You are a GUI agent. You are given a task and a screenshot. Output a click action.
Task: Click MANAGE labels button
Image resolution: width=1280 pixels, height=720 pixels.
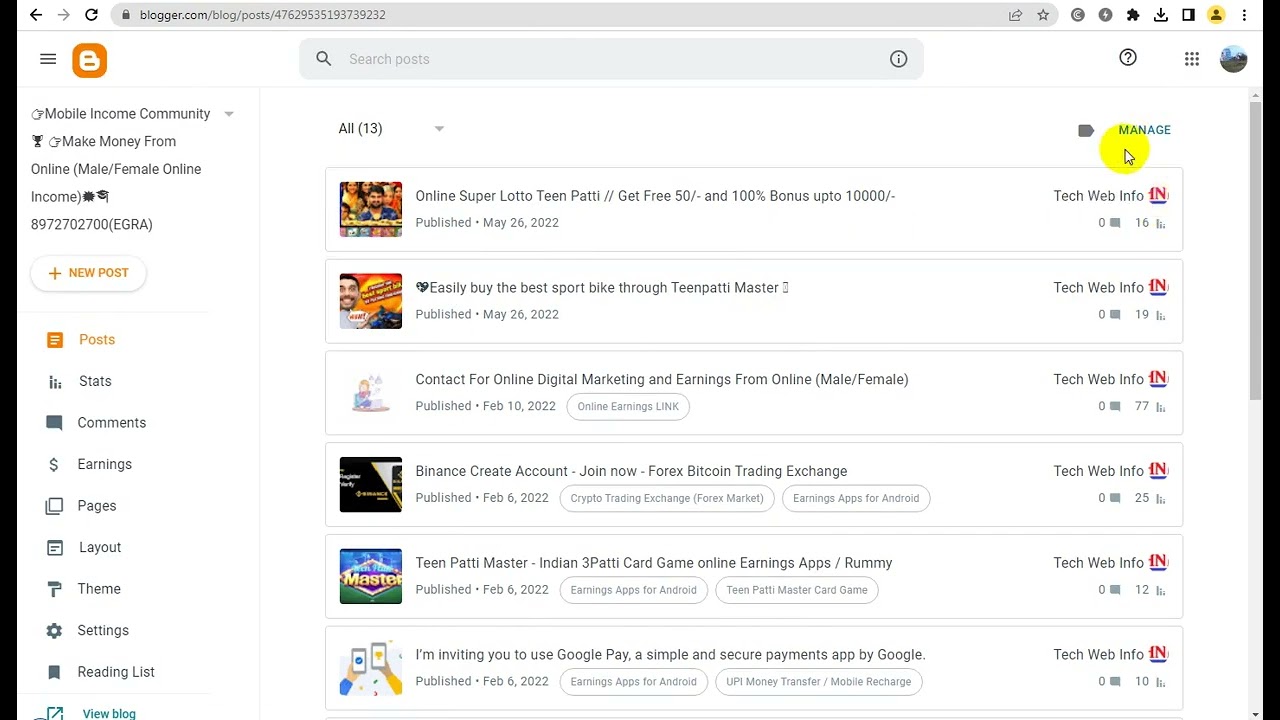tap(1144, 130)
